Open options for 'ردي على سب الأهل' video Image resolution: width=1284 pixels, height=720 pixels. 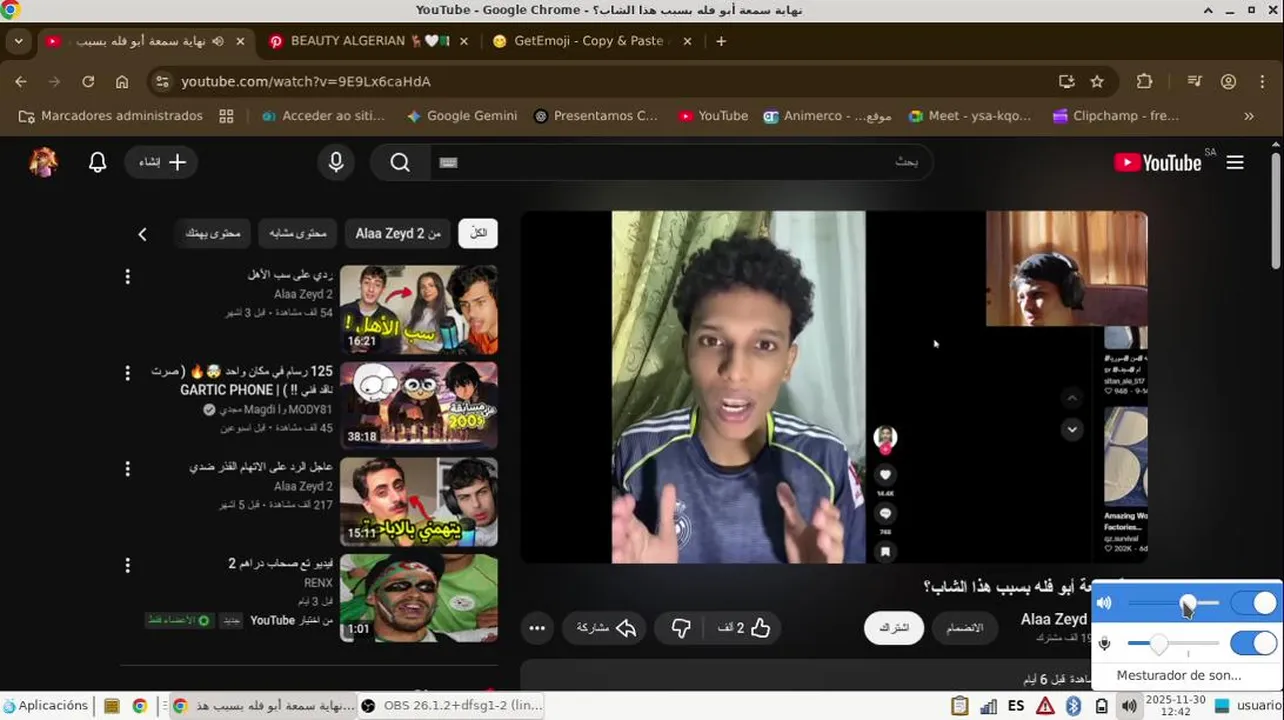[x=127, y=277]
